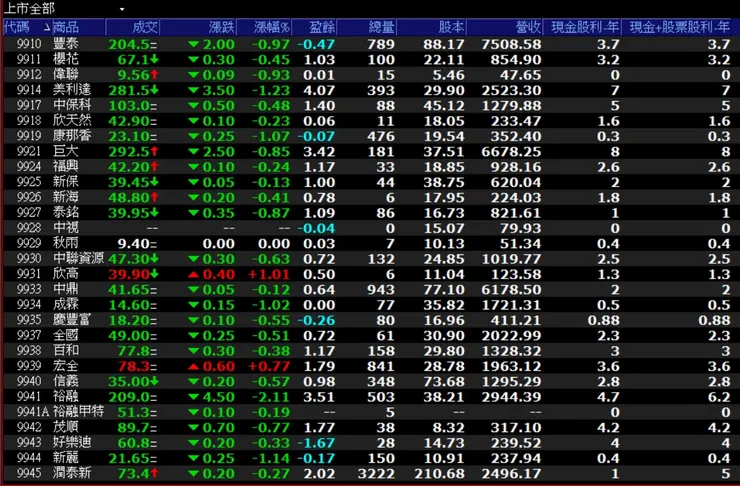Click the 204.5 price for 豐泰
The image size is (740, 486).
tap(129, 44)
